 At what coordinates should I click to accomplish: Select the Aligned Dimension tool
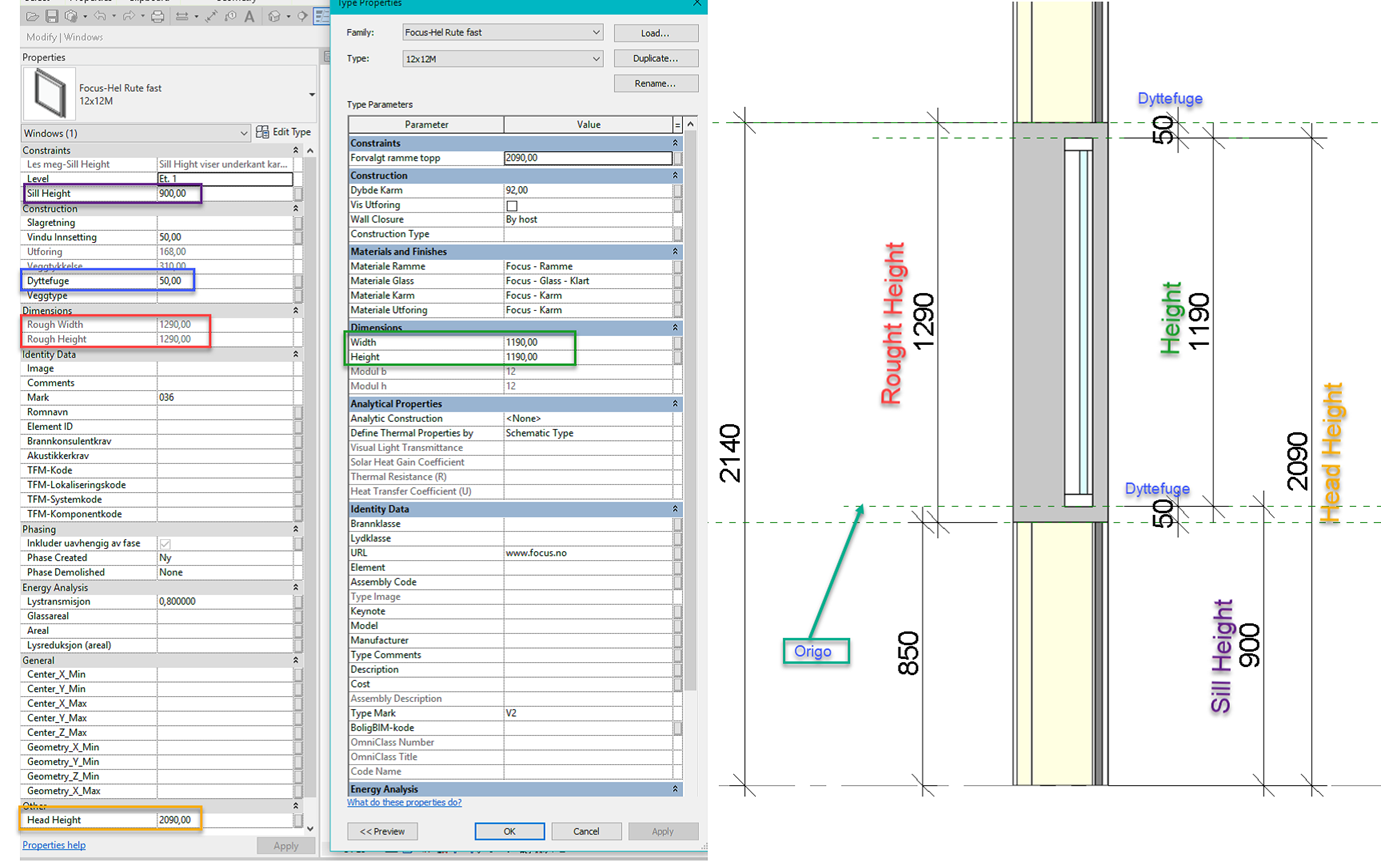[x=211, y=16]
